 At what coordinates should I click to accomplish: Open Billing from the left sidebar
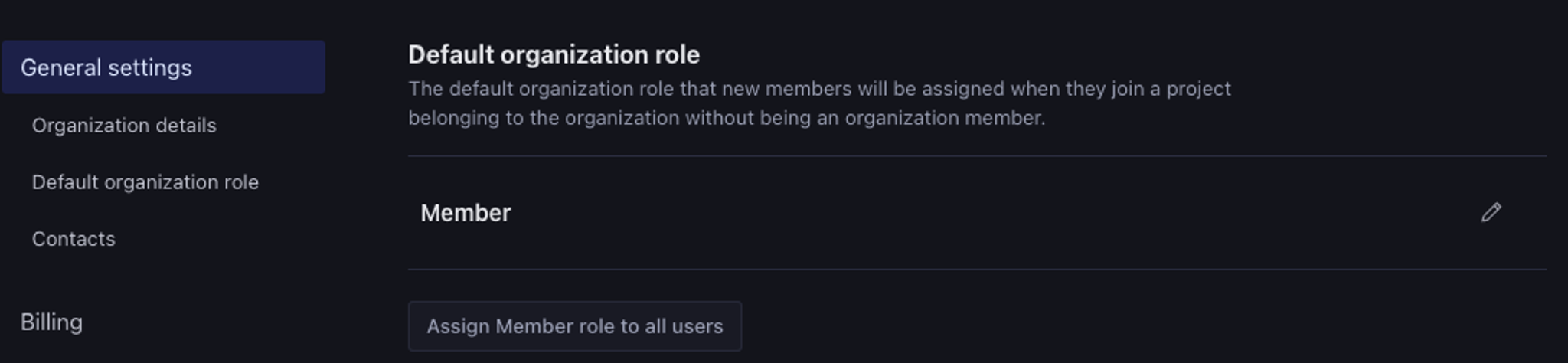pos(51,322)
